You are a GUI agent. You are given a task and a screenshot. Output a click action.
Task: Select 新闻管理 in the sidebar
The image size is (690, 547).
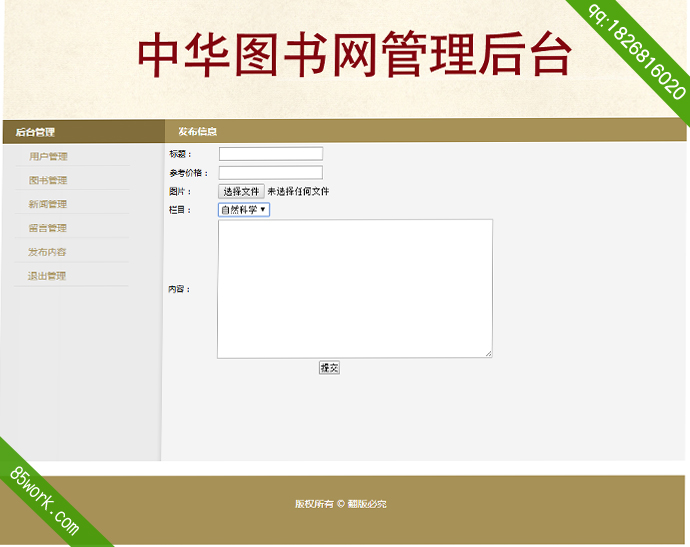[x=48, y=204]
